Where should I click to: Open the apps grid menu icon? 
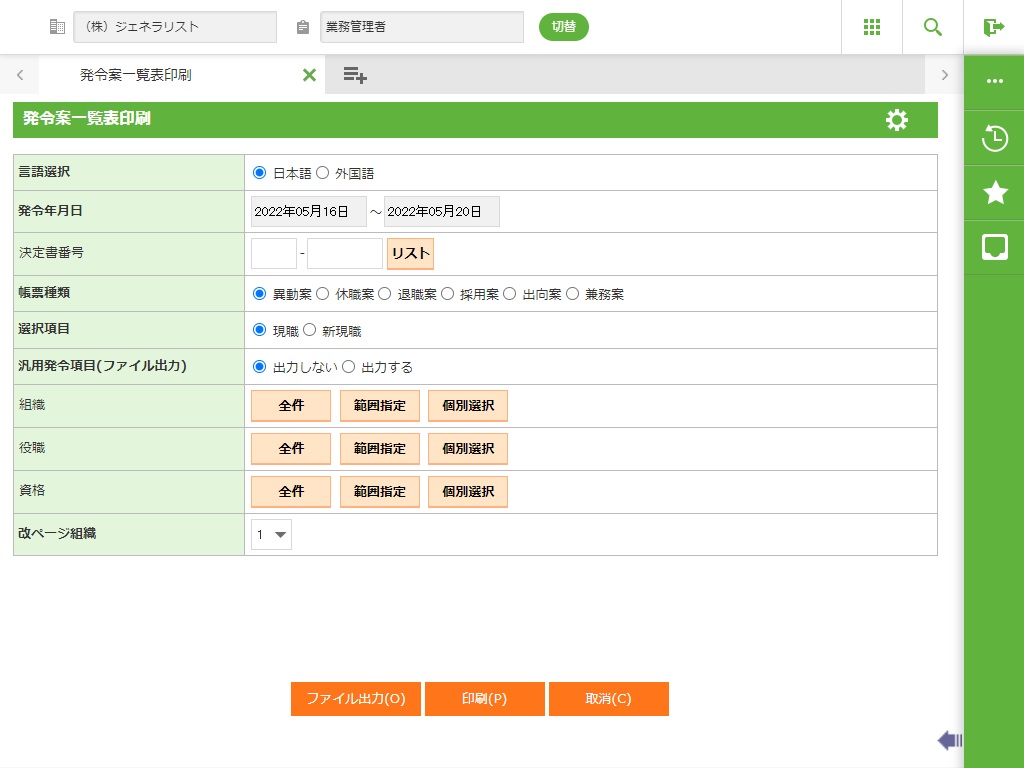click(871, 27)
